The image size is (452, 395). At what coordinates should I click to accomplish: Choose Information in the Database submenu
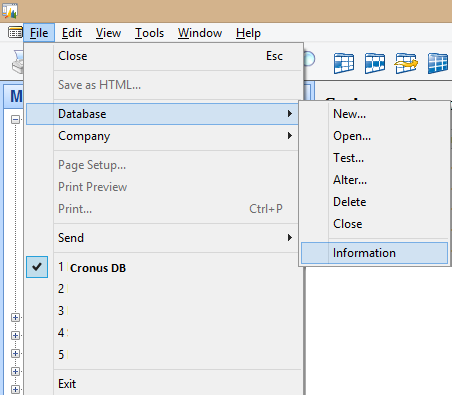374,253
